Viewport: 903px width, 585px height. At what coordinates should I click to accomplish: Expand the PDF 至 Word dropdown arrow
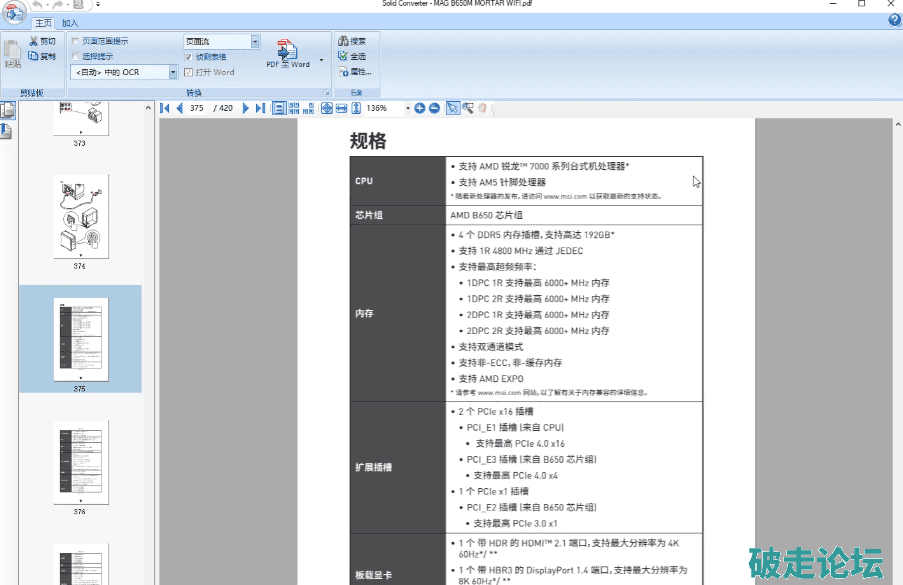(x=321, y=60)
